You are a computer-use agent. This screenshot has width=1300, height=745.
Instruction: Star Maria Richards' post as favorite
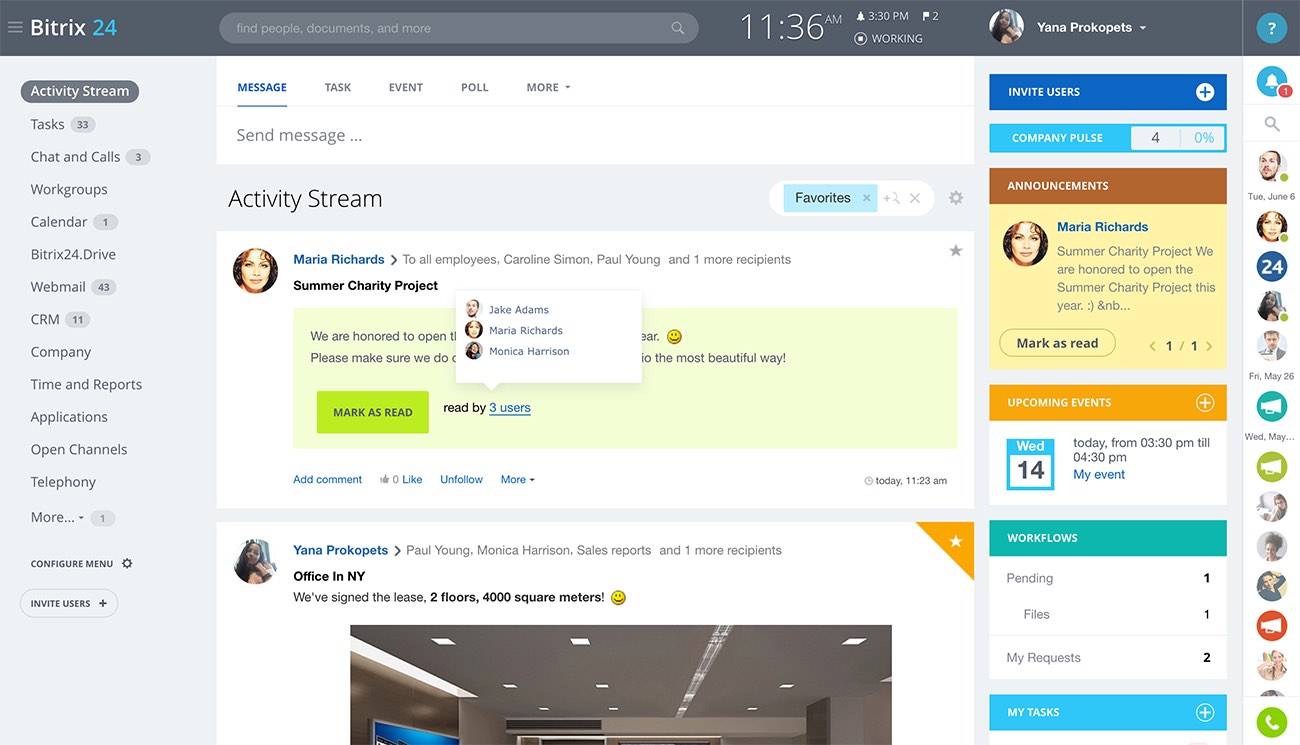955,251
